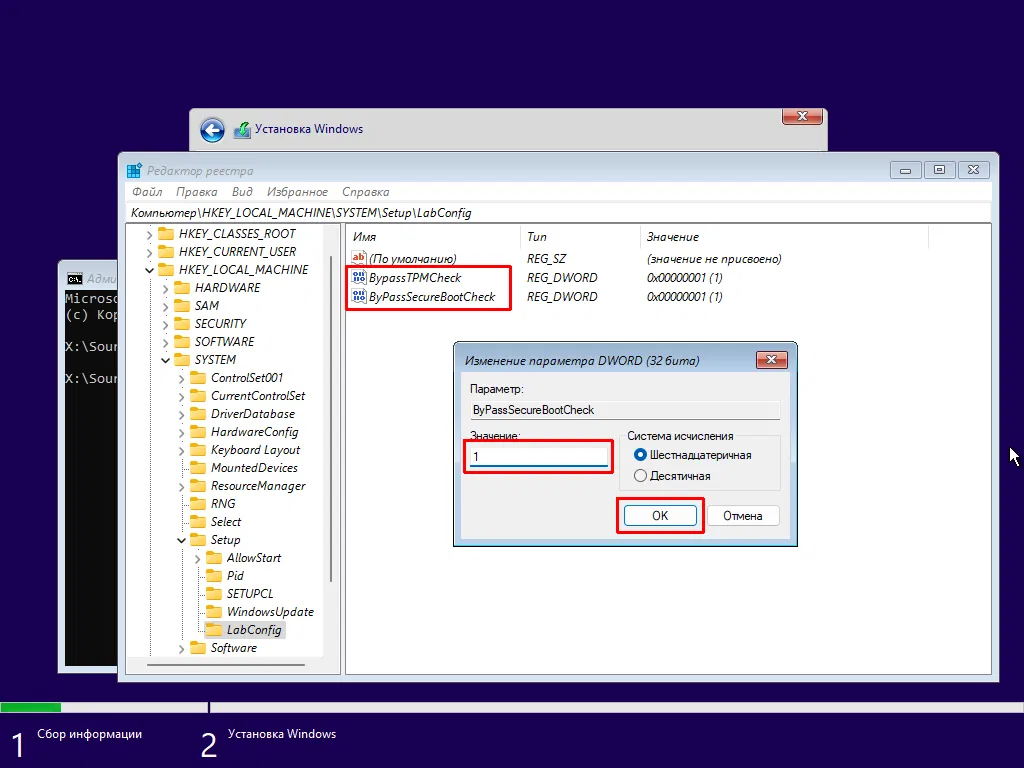This screenshot has height=768, width=1024.
Task: Open the Правка menu
Action: 197,192
